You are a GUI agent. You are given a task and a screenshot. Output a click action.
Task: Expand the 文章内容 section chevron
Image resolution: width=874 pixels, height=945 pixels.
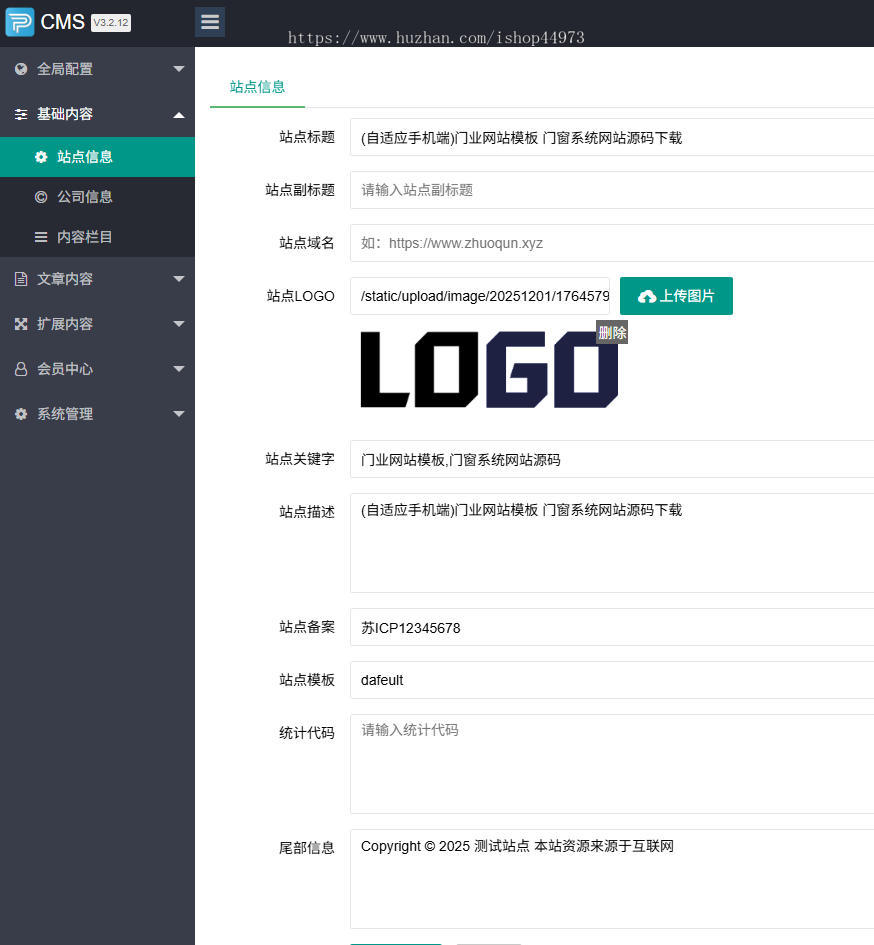pos(179,278)
